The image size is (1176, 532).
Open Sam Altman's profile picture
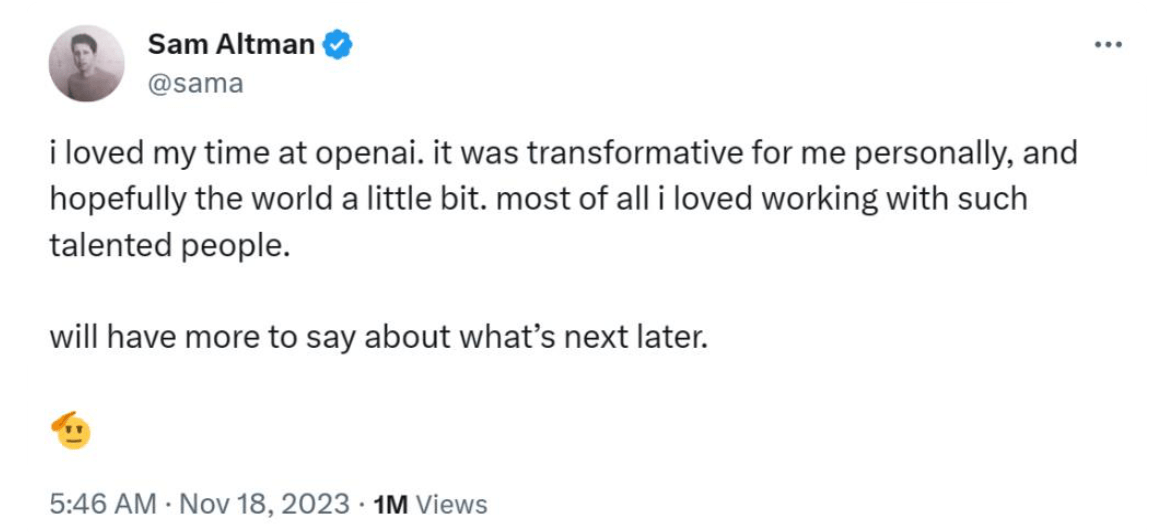tap(86, 63)
